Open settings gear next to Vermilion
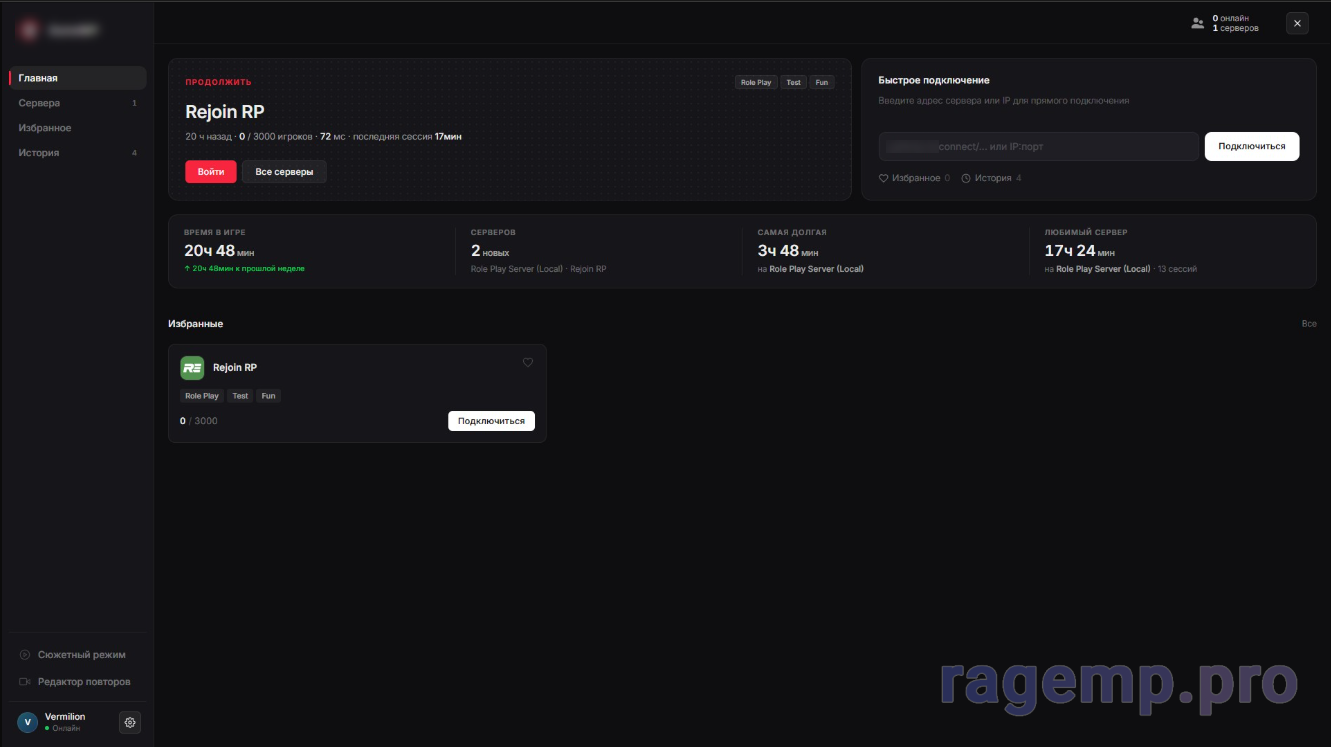The image size is (1331, 747). tap(130, 722)
